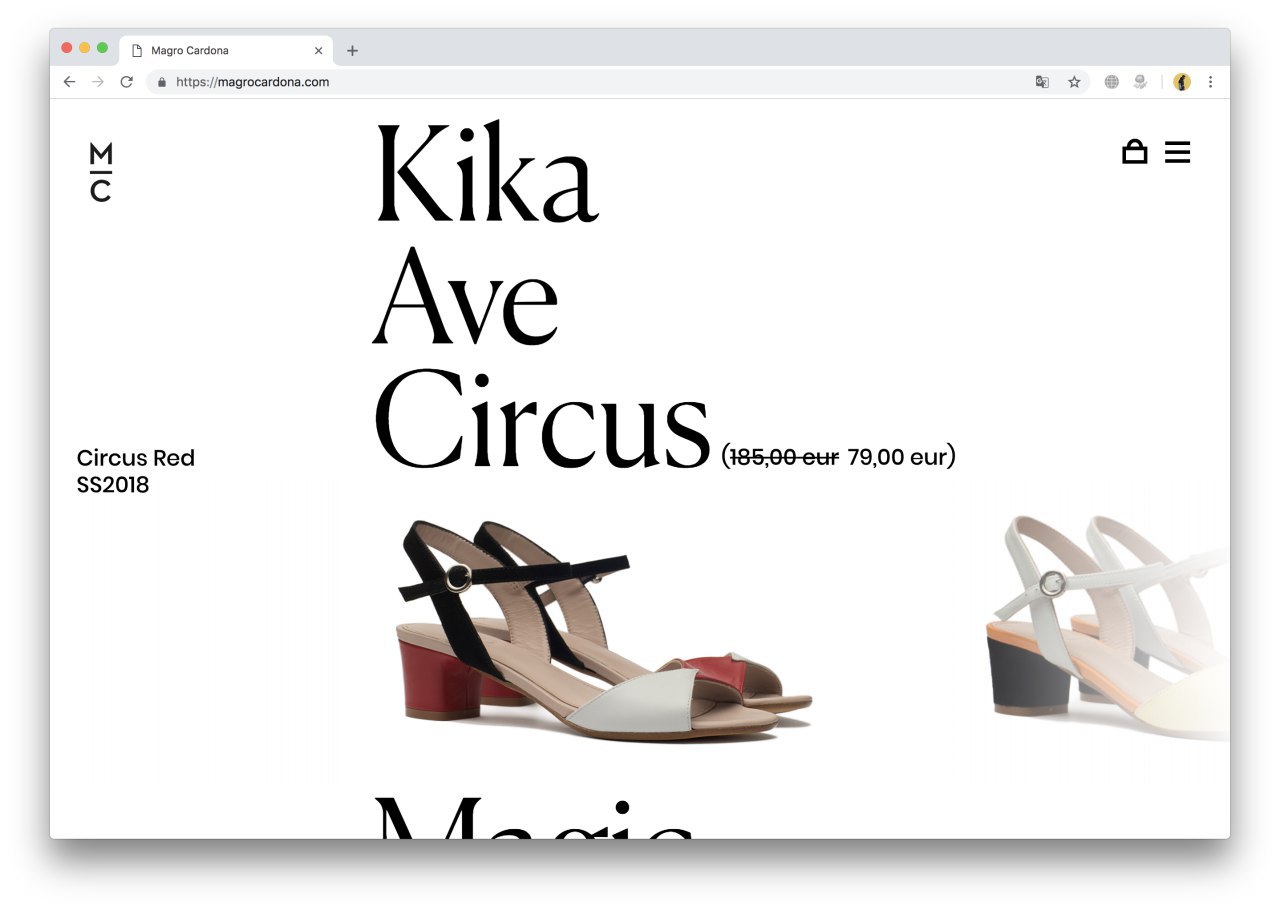The width and height of the screenshot is (1280, 910).
Task: Click the MC logo
Action: 101,172
